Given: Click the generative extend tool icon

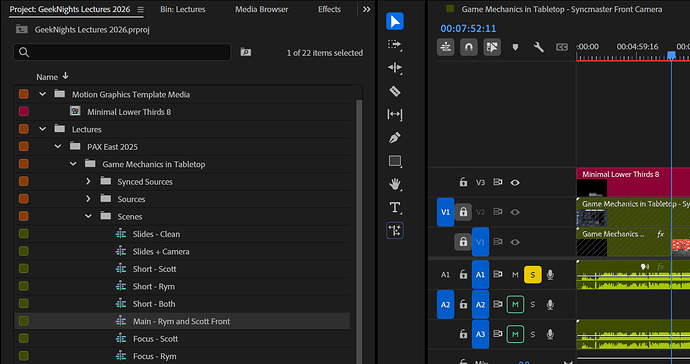Looking at the screenshot, I should [x=395, y=231].
